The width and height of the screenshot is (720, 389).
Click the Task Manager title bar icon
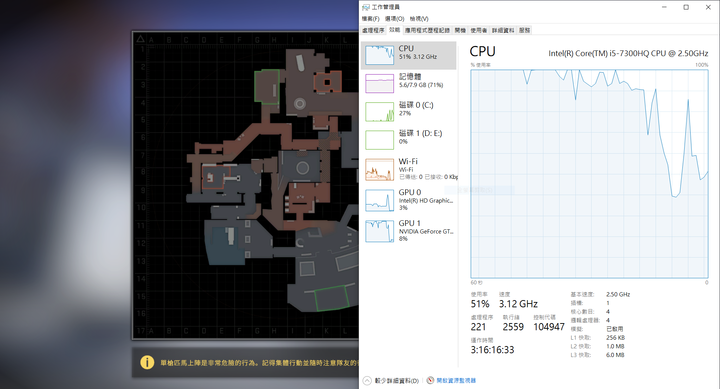click(366, 7)
